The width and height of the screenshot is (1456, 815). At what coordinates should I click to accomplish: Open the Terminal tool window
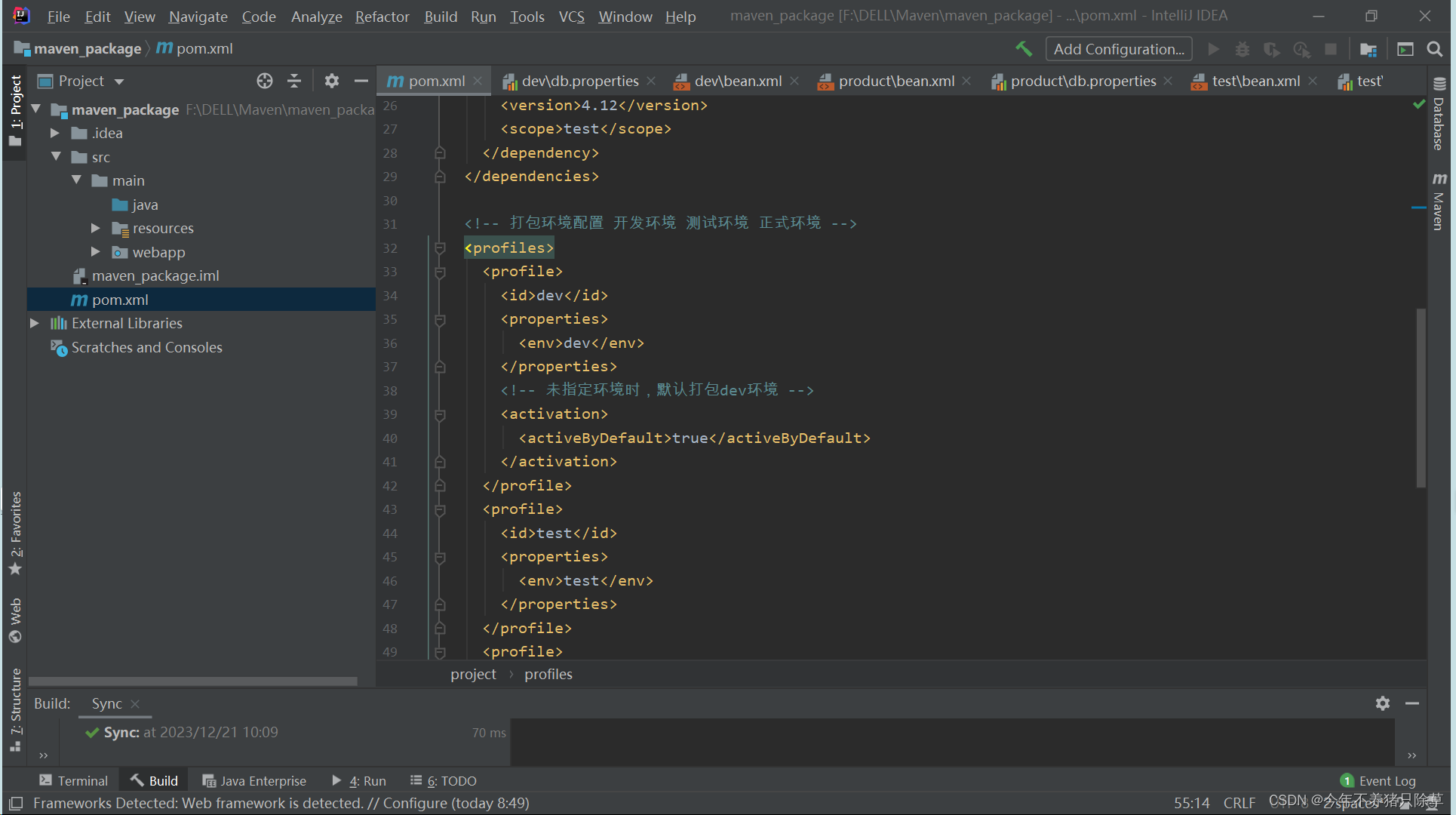tap(74, 780)
